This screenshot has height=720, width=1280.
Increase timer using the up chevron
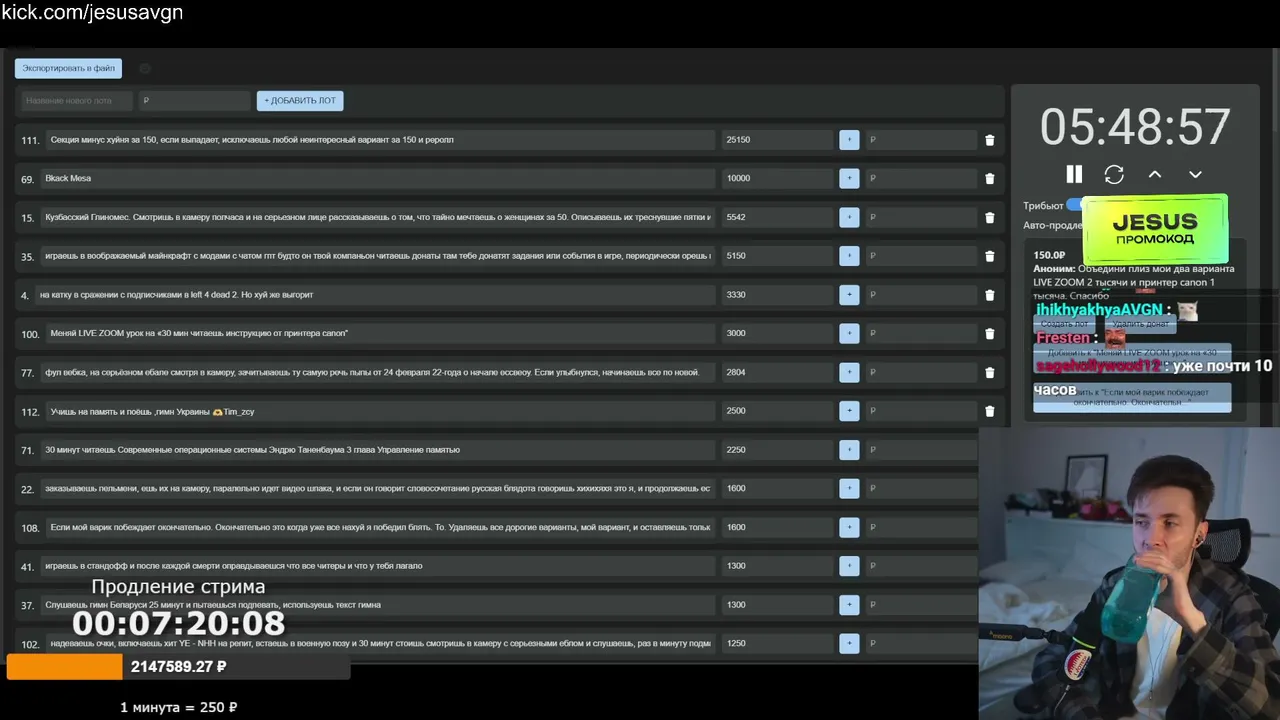pos(1155,174)
